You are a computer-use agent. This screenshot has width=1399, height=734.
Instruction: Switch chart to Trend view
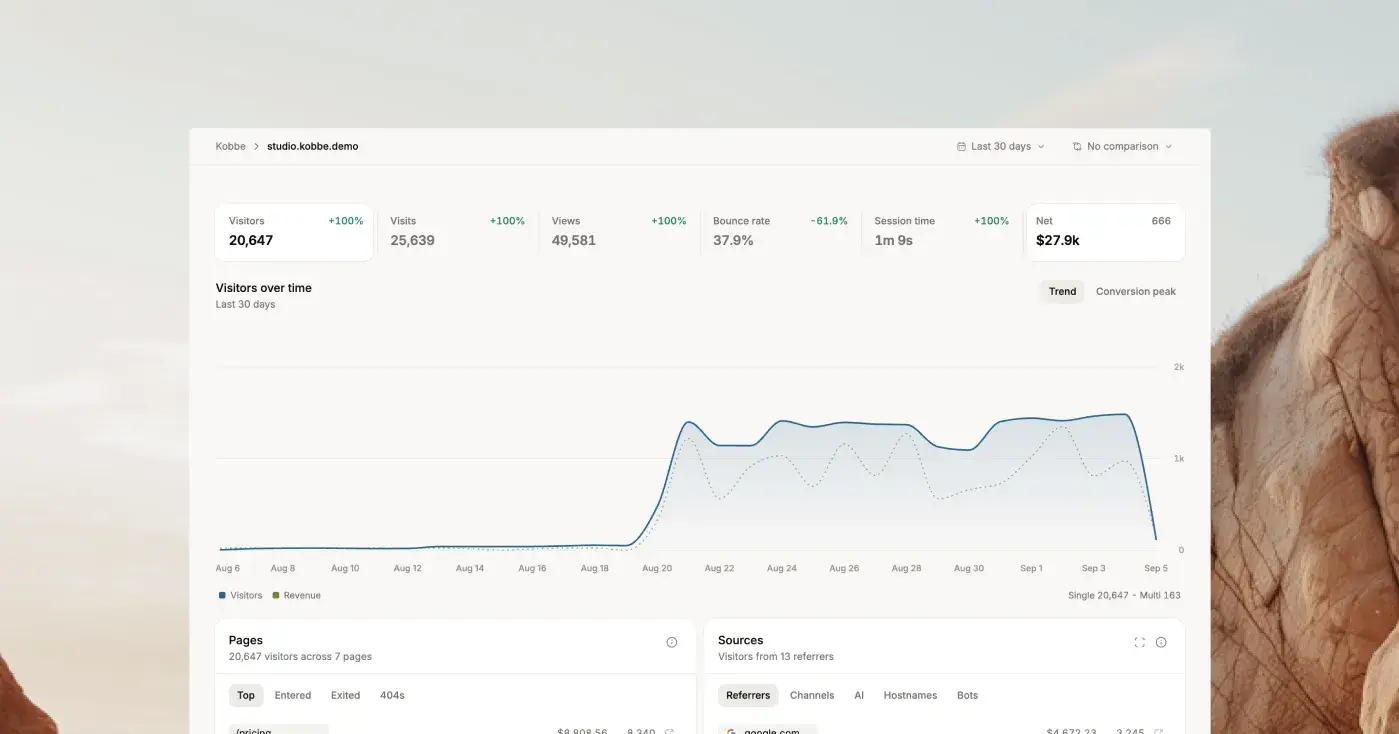[x=1062, y=292]
